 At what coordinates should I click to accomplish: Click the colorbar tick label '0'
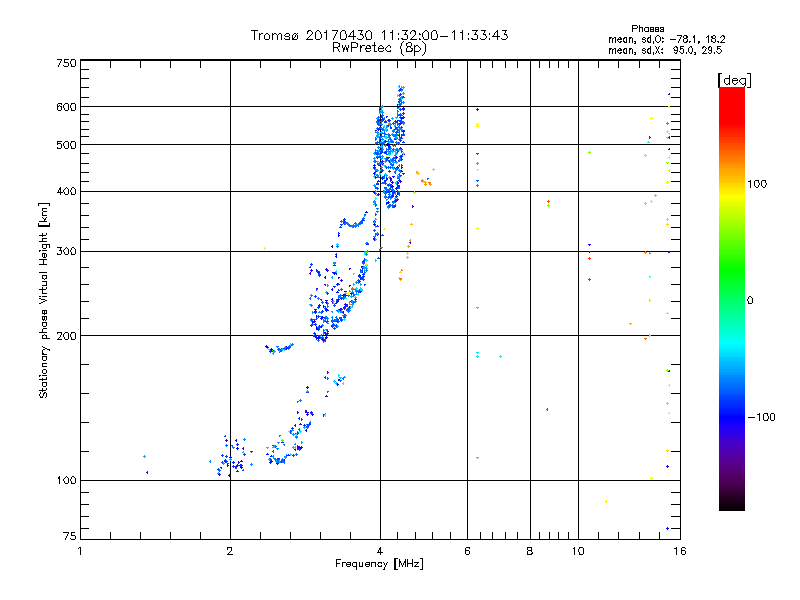pyautogui.click(x=749, y=300)
